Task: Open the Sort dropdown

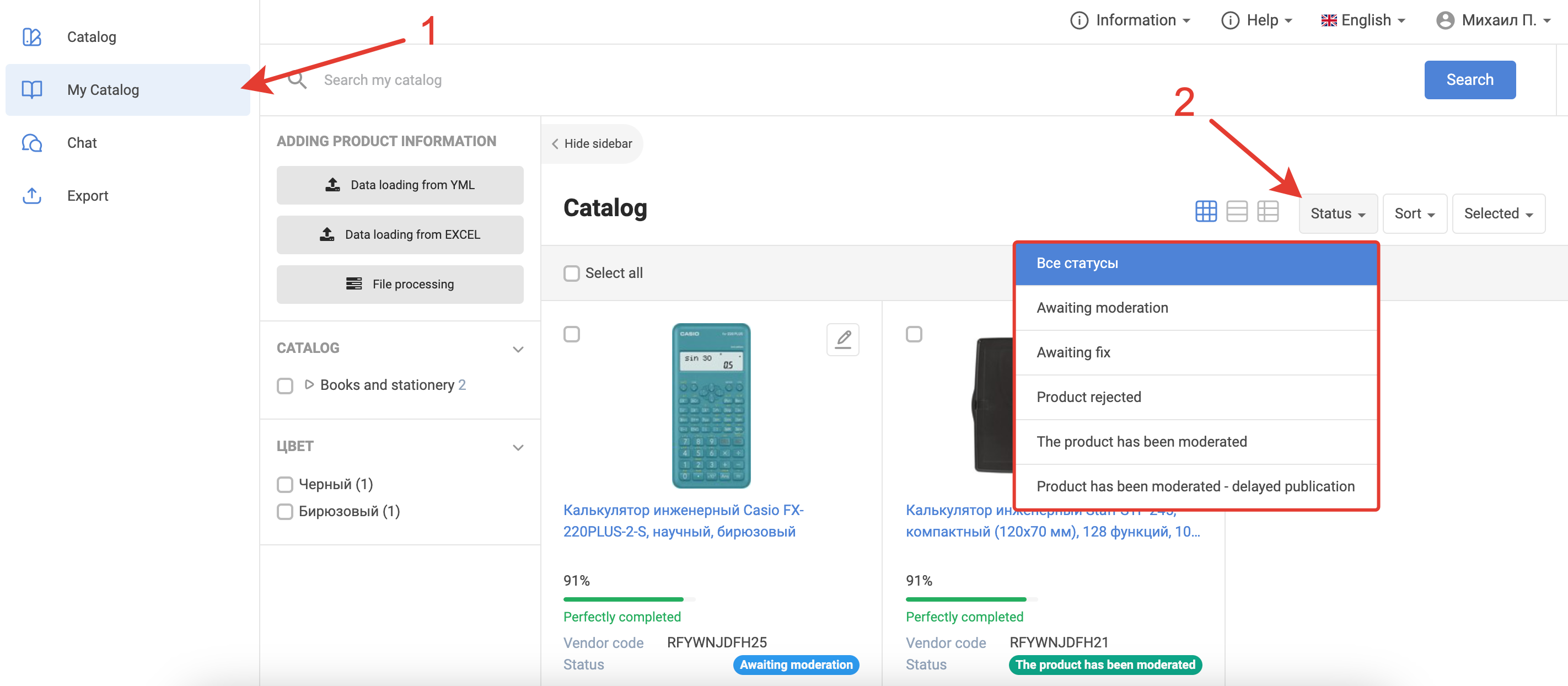Action: [1414, 213]
